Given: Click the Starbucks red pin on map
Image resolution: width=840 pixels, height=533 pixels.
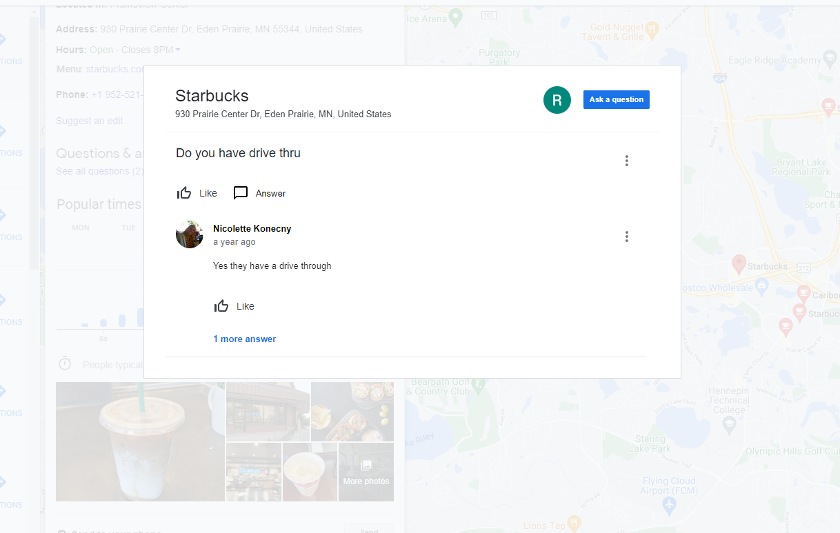Looking at the screenshot, I should coord(739,264).
